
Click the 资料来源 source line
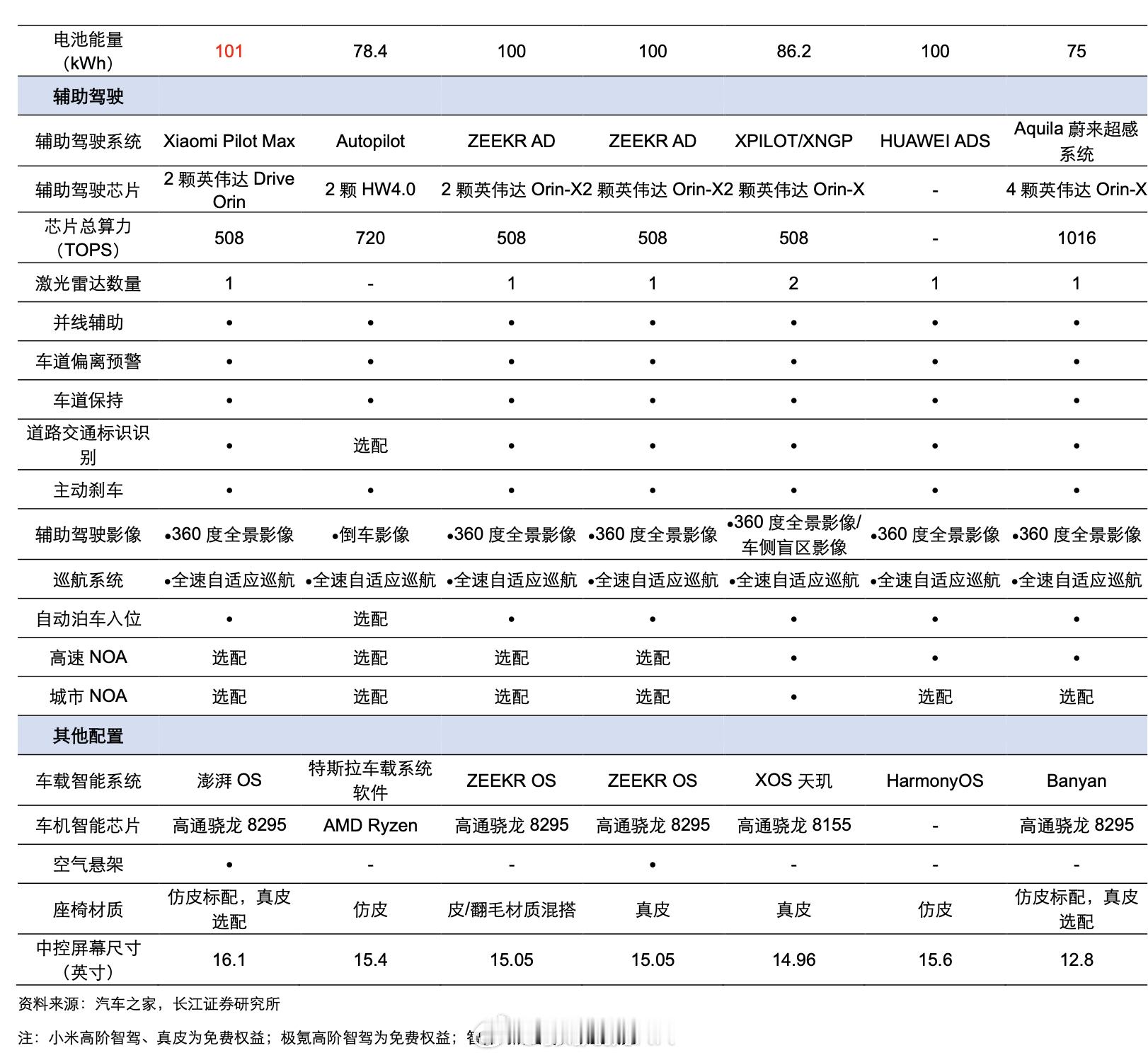point(149,1004)
